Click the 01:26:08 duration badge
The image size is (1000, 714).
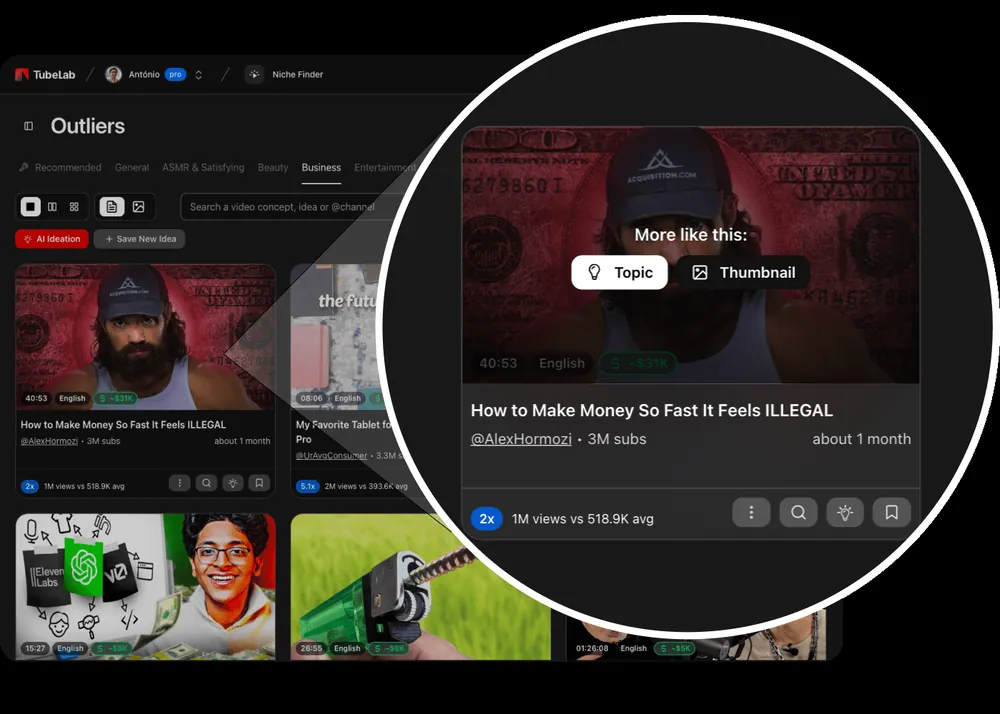(592, 648)
